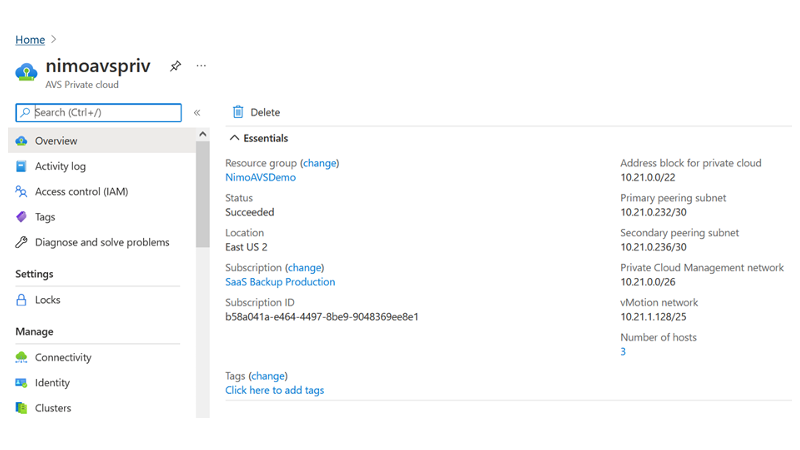
Task: Open the NimoAVSDemo resource group link
Action: pyautogui.click(x=260, y=177)
